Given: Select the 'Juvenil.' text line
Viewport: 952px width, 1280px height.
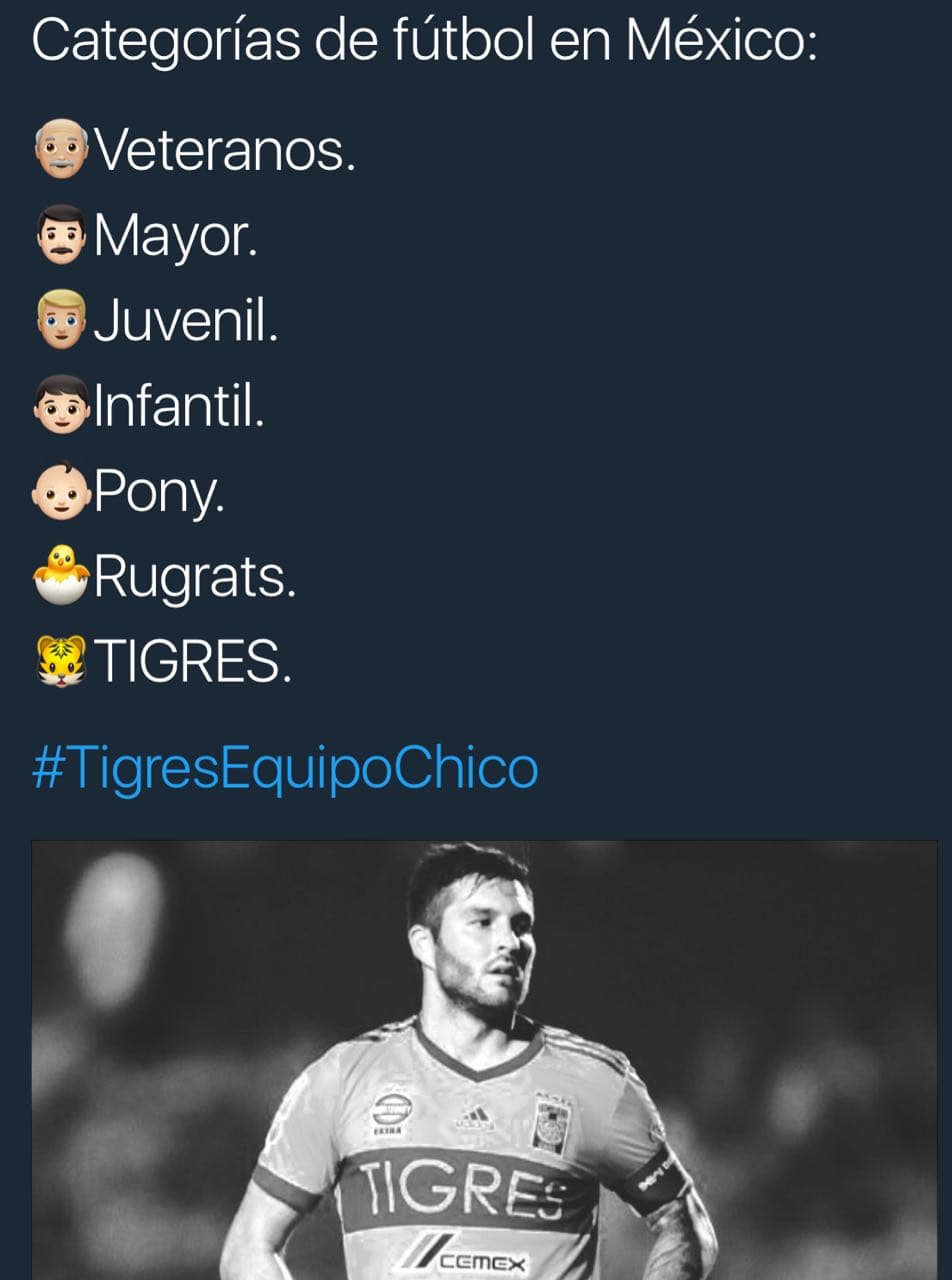Looking at the screenshot, I should [x=186, y=322].
